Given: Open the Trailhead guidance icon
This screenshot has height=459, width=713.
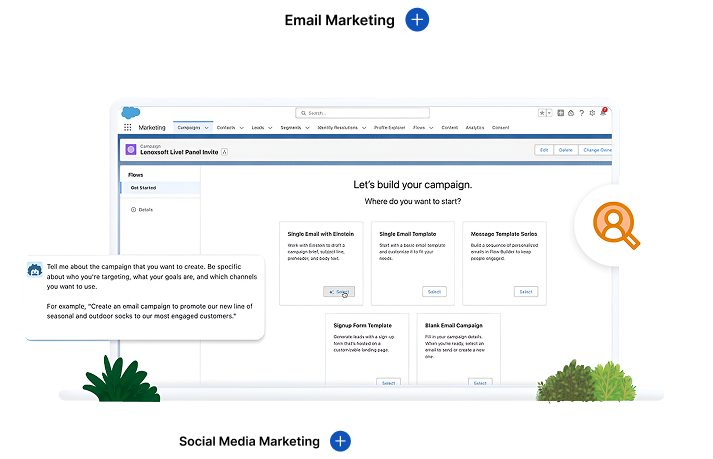Looking at the screenshot, I should coord(571,113).
